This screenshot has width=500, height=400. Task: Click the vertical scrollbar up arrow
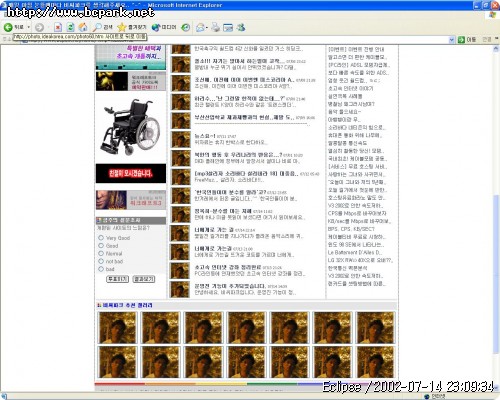(x=496, y=49)
